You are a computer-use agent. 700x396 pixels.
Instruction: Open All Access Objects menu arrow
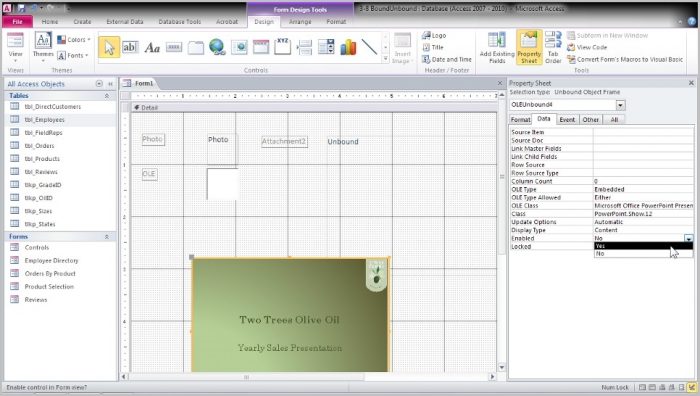(x=99, y=83)
